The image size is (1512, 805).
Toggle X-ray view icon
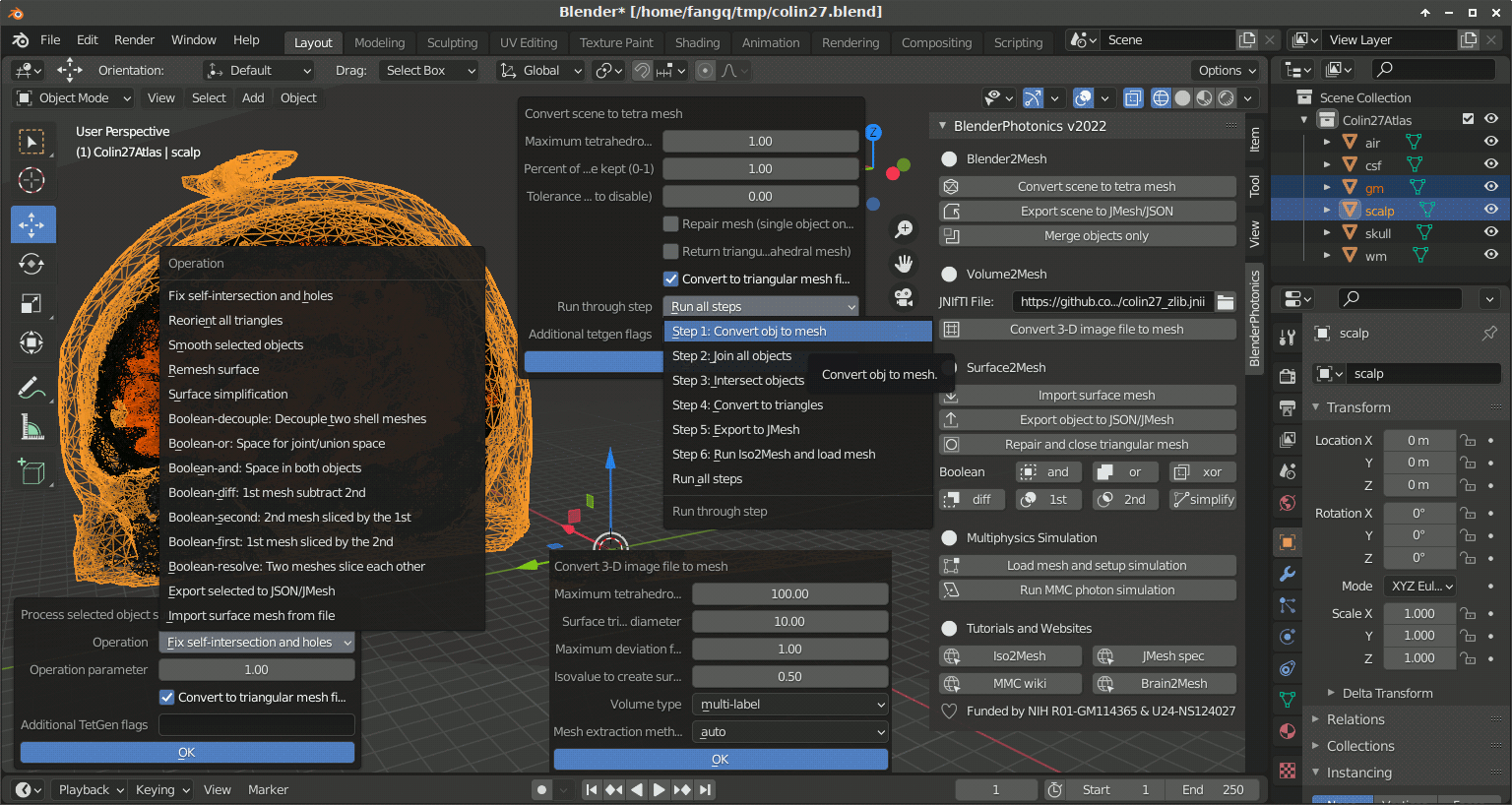[x=1133, y=97]
